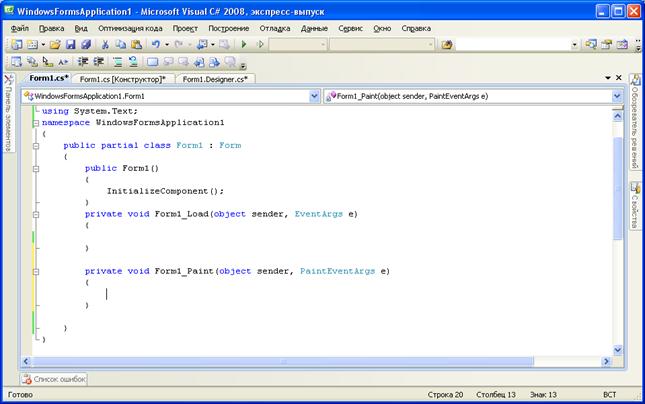Open the Список ошибок panel
Viewport: 645px width, 404px height.
coord(54,379)
